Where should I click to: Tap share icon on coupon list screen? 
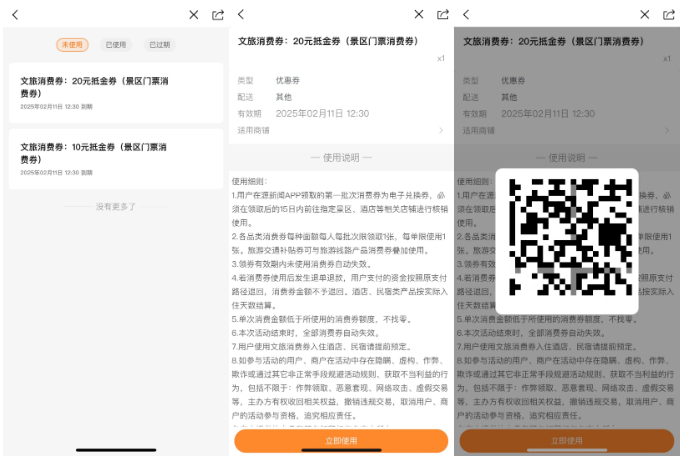click(218, 15)
